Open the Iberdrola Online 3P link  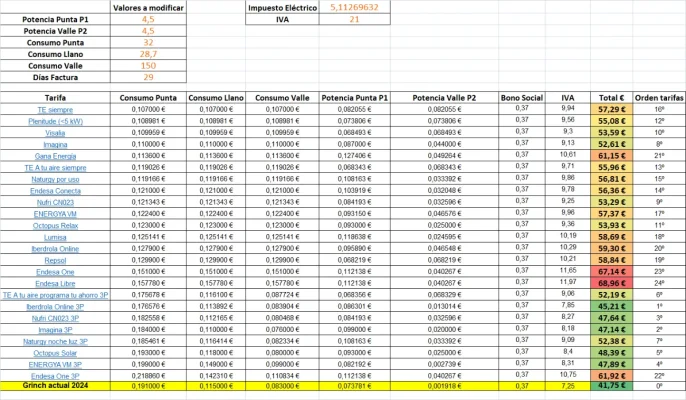(55, 307)
